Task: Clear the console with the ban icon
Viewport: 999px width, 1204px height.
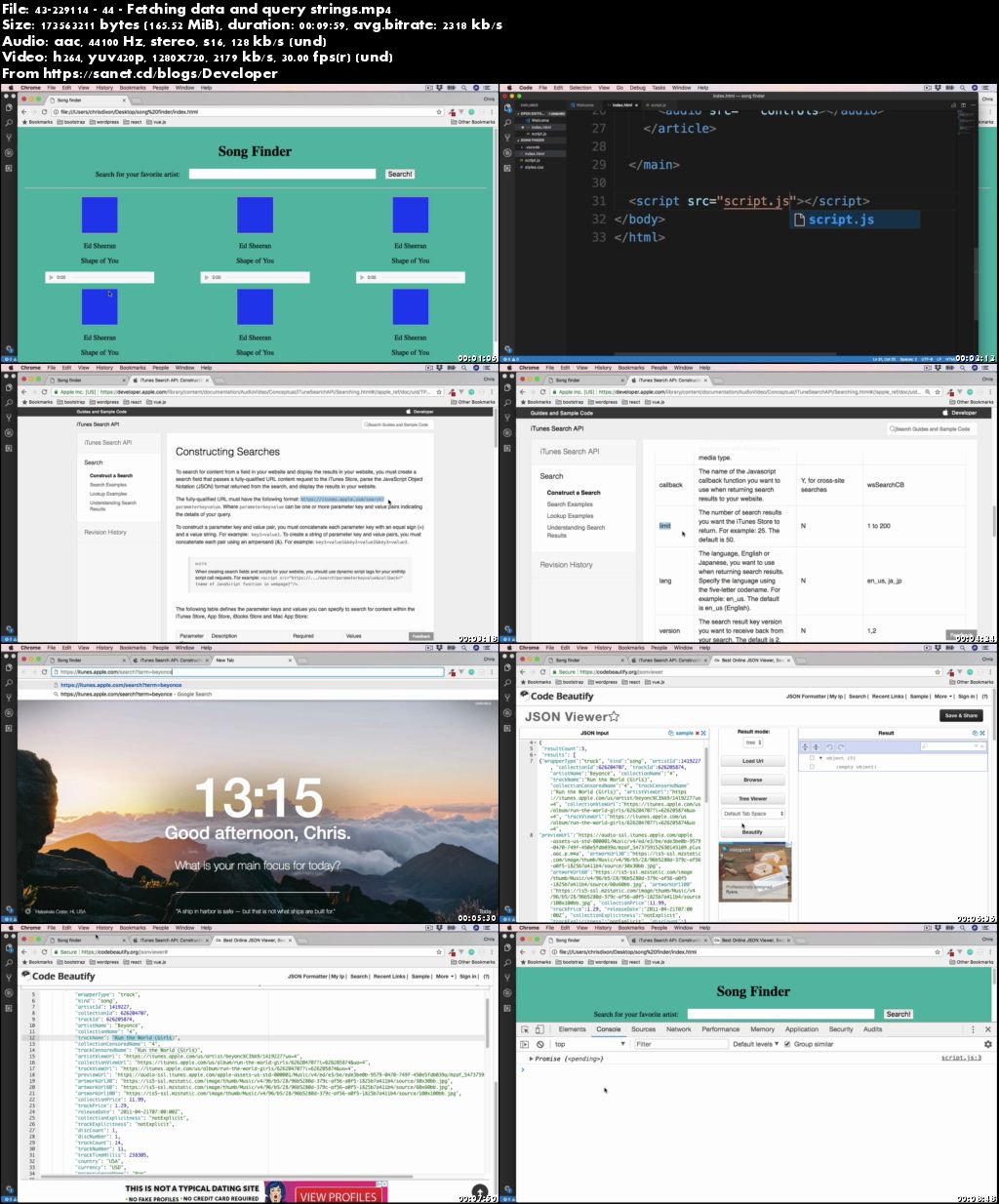Action: click(x=540, y=1044)
